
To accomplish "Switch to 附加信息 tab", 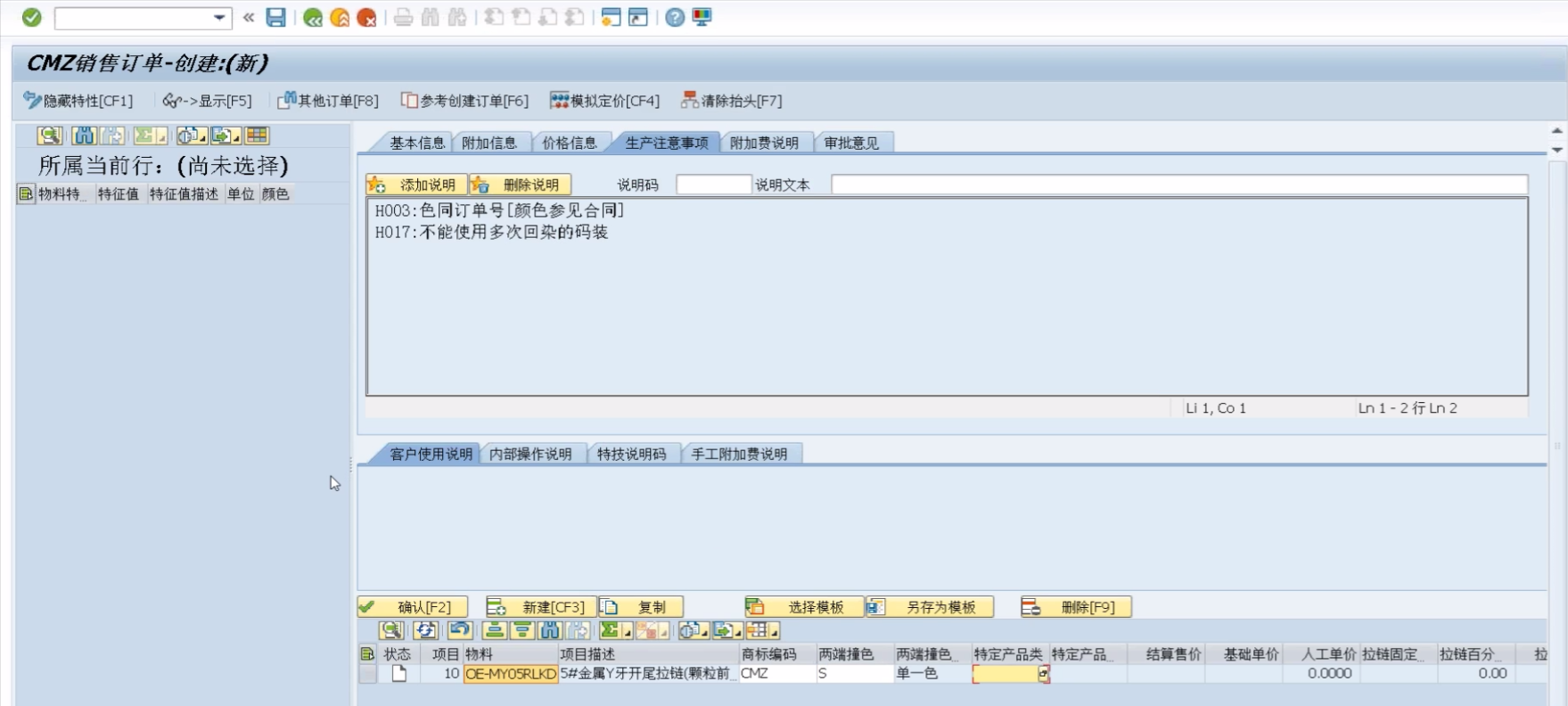I will [489, 143].
